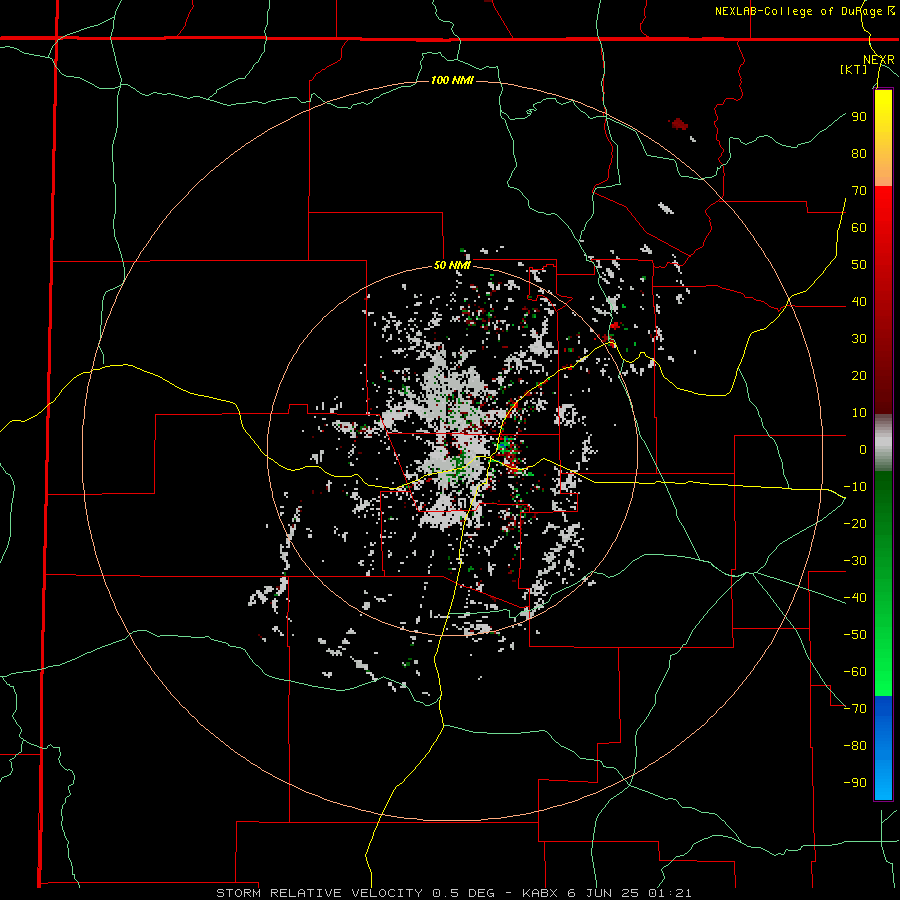Click the [KT] units label
Screen dimensions: 900x900
(x=853, y=69)
